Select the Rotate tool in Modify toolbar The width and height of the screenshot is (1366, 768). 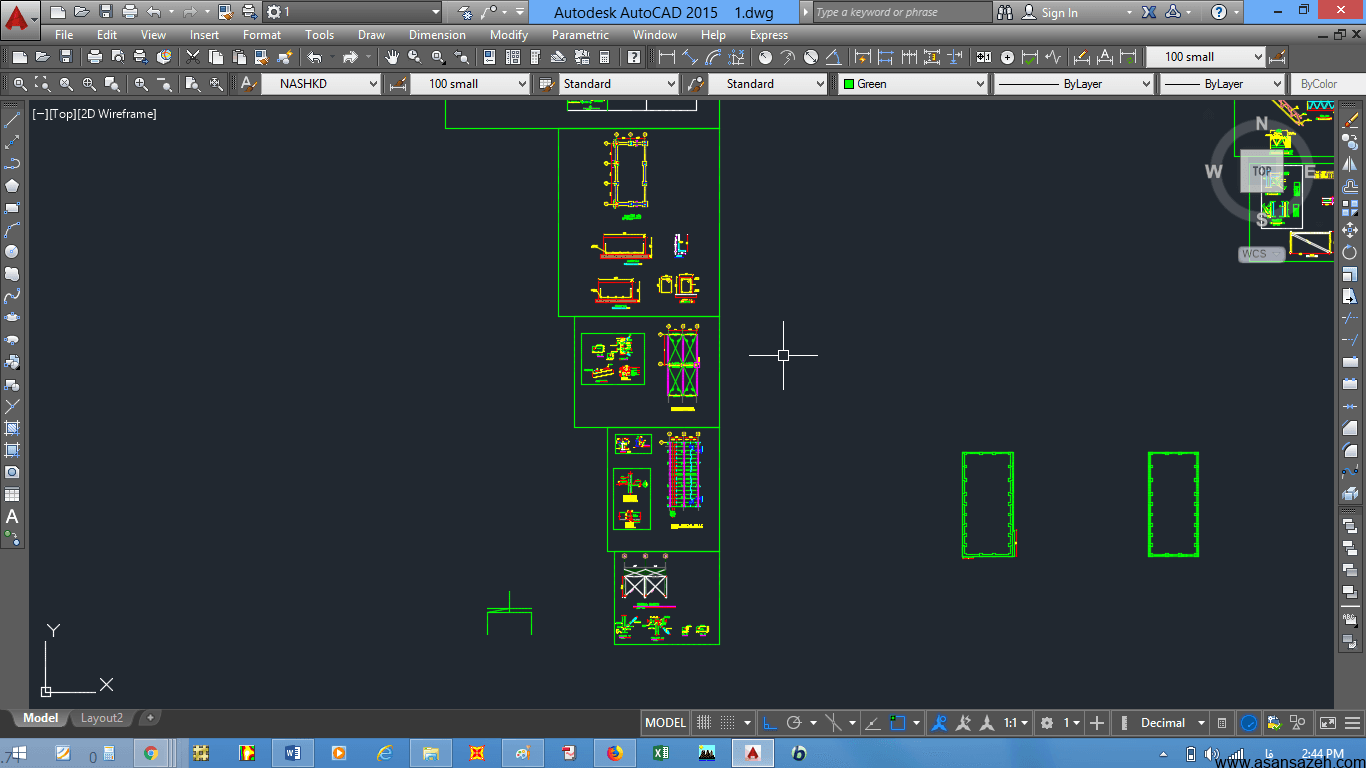(1350, 252)
